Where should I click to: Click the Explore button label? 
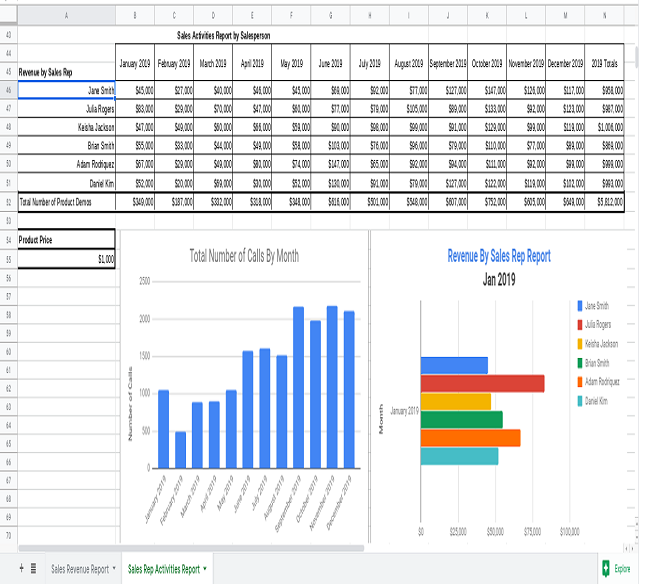tap(623, 568)
